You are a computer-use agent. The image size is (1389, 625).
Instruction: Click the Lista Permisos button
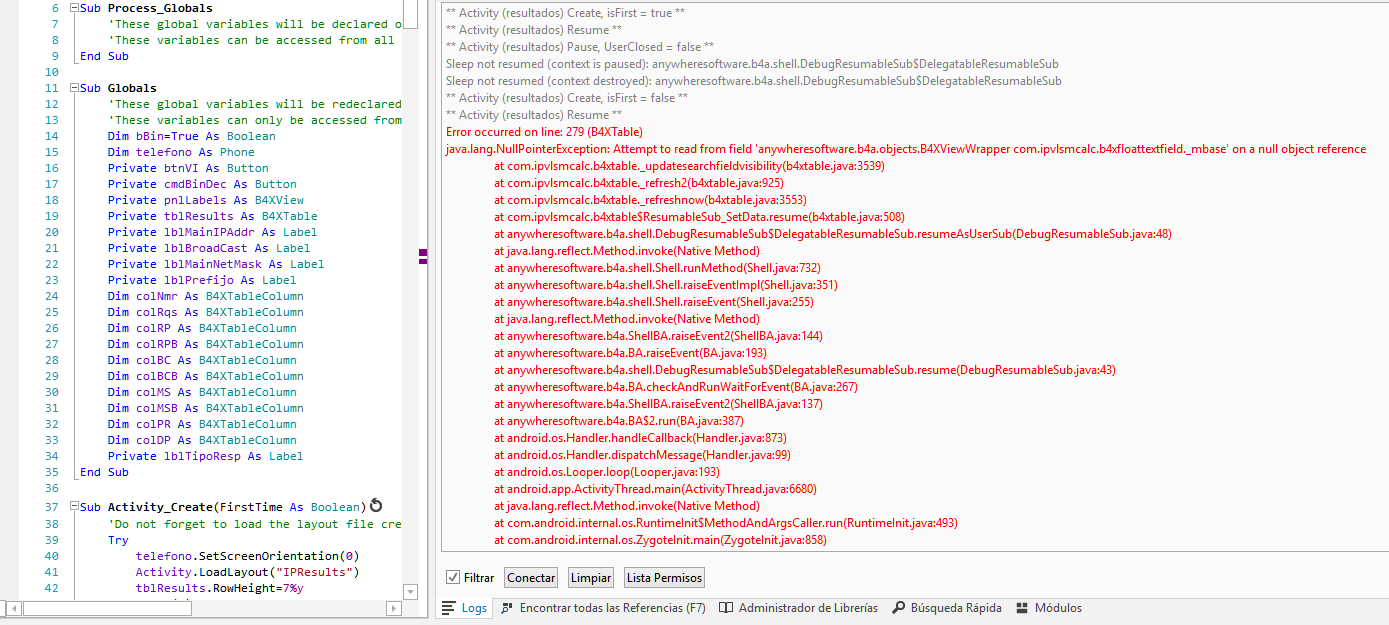click(664, 578)
